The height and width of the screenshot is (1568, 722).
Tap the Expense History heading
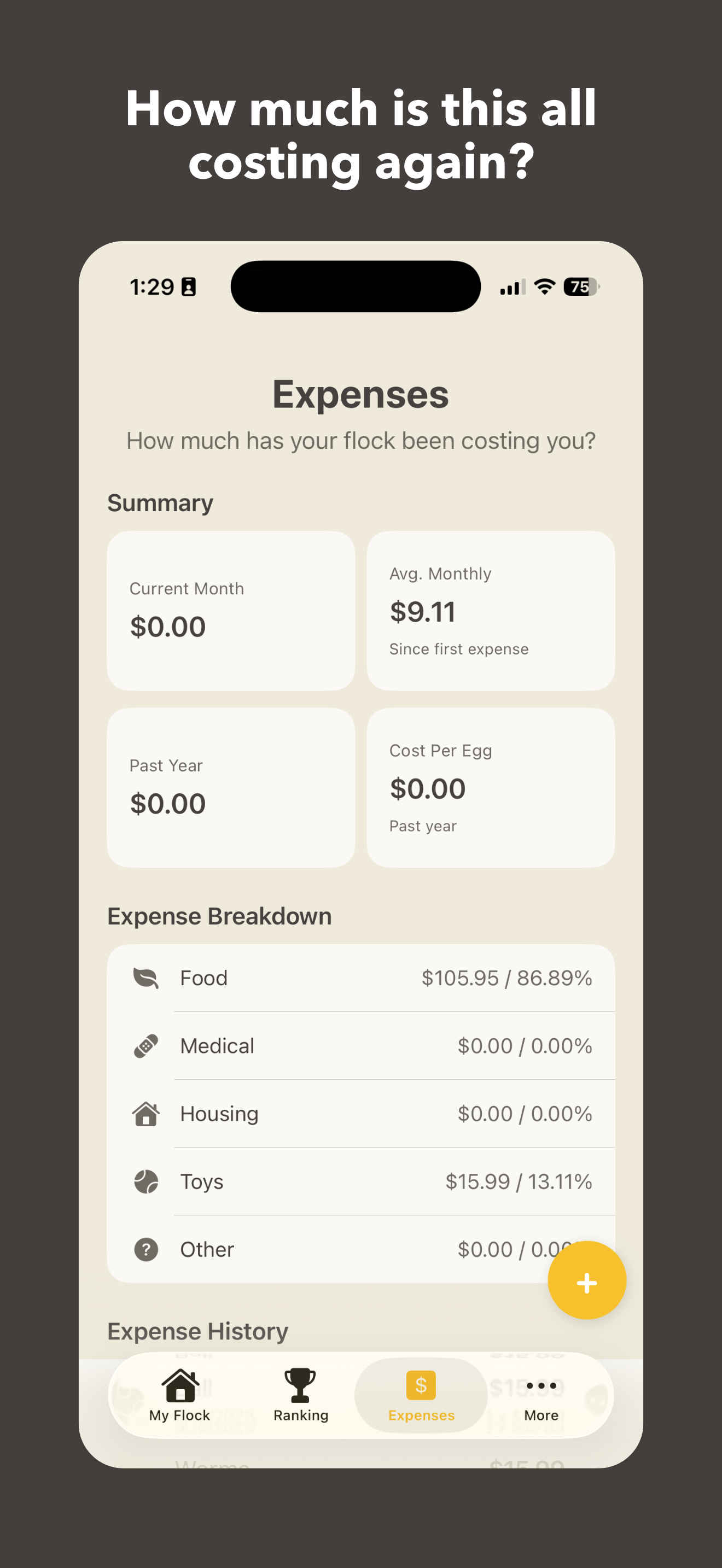click(198, 1331)
